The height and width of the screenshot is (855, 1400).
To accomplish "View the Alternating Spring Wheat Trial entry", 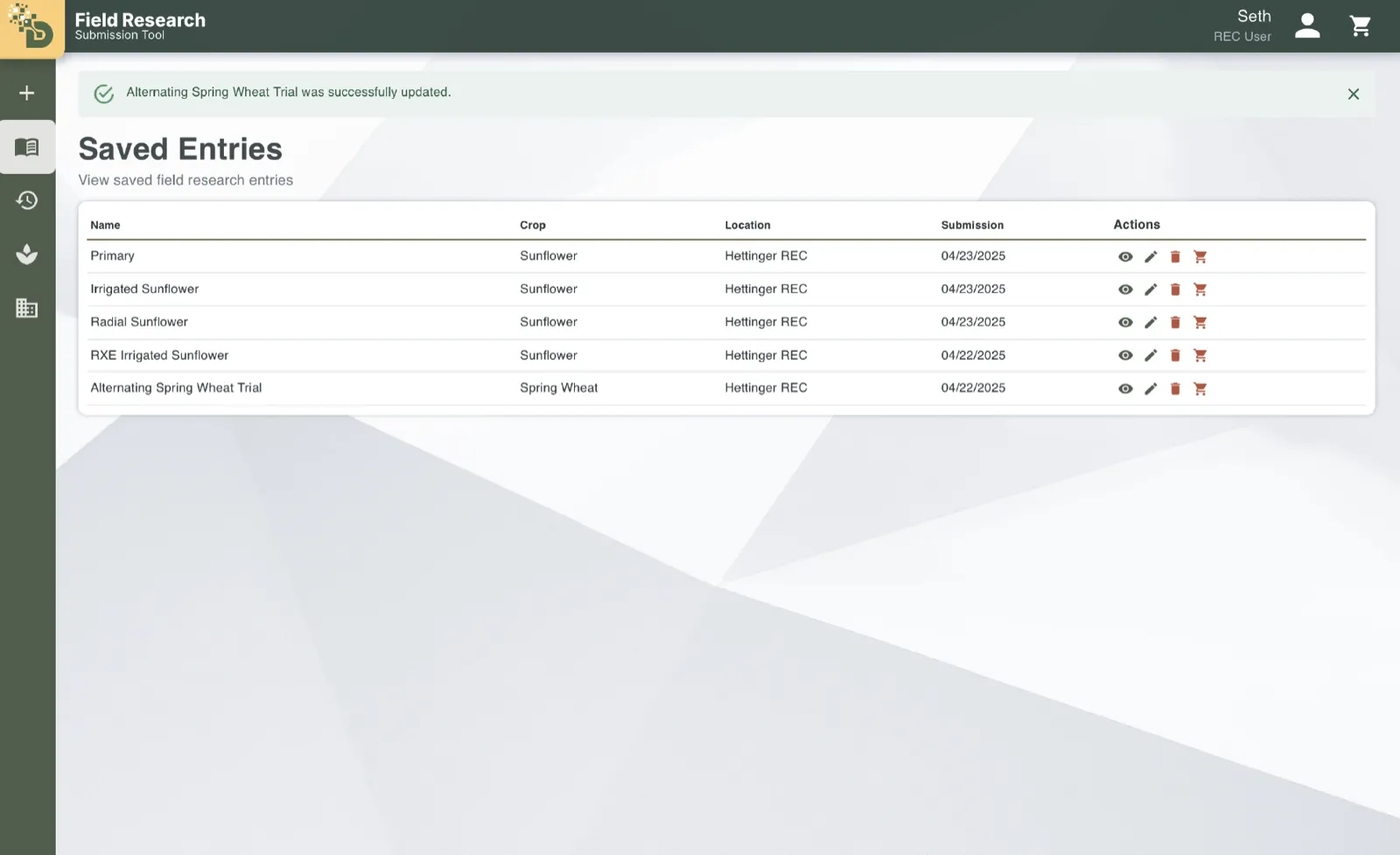I will click(x=1125, y=389).
